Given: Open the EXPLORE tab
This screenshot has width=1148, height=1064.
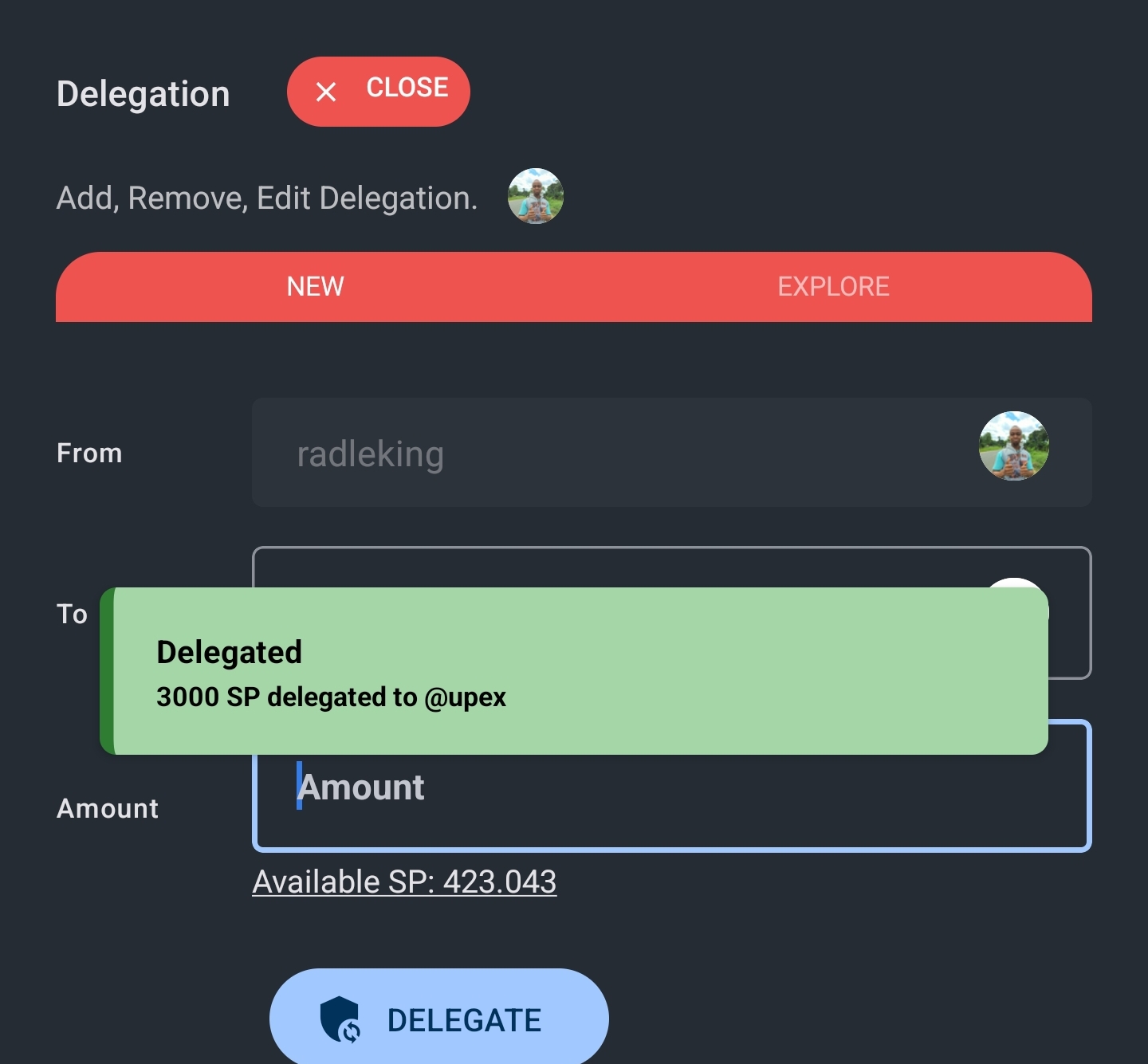Looking at the screenshot, I should [x=833, y=287].
